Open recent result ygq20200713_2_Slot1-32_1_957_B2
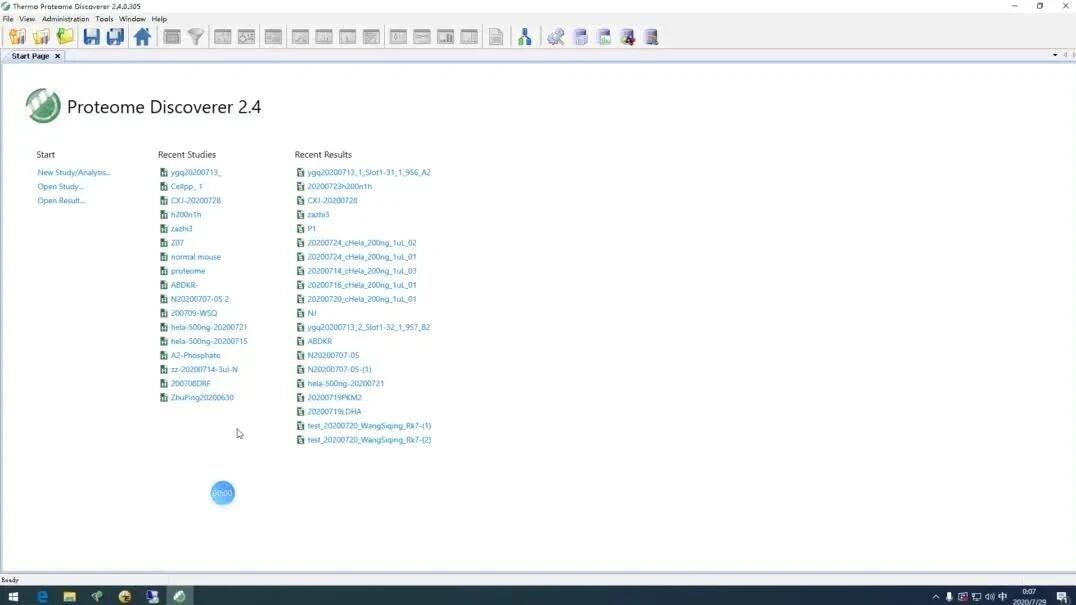Screen dimensions: 1076x605 369,327
